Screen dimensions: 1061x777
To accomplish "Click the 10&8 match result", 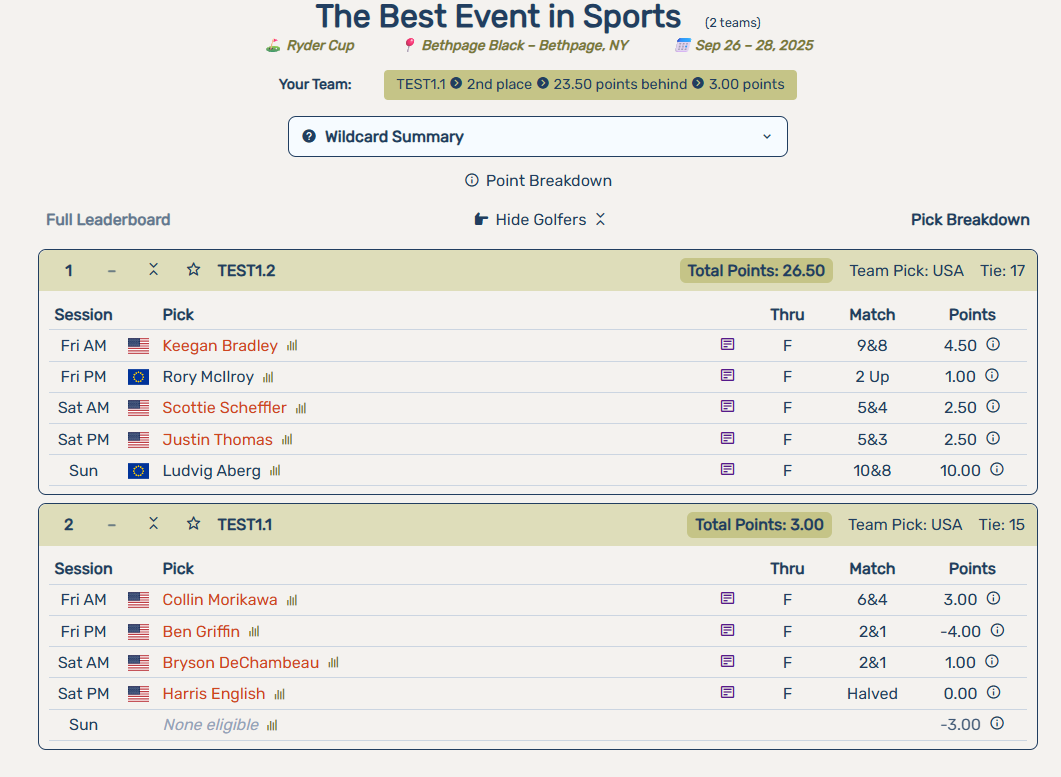I will [x=872, y=471].
